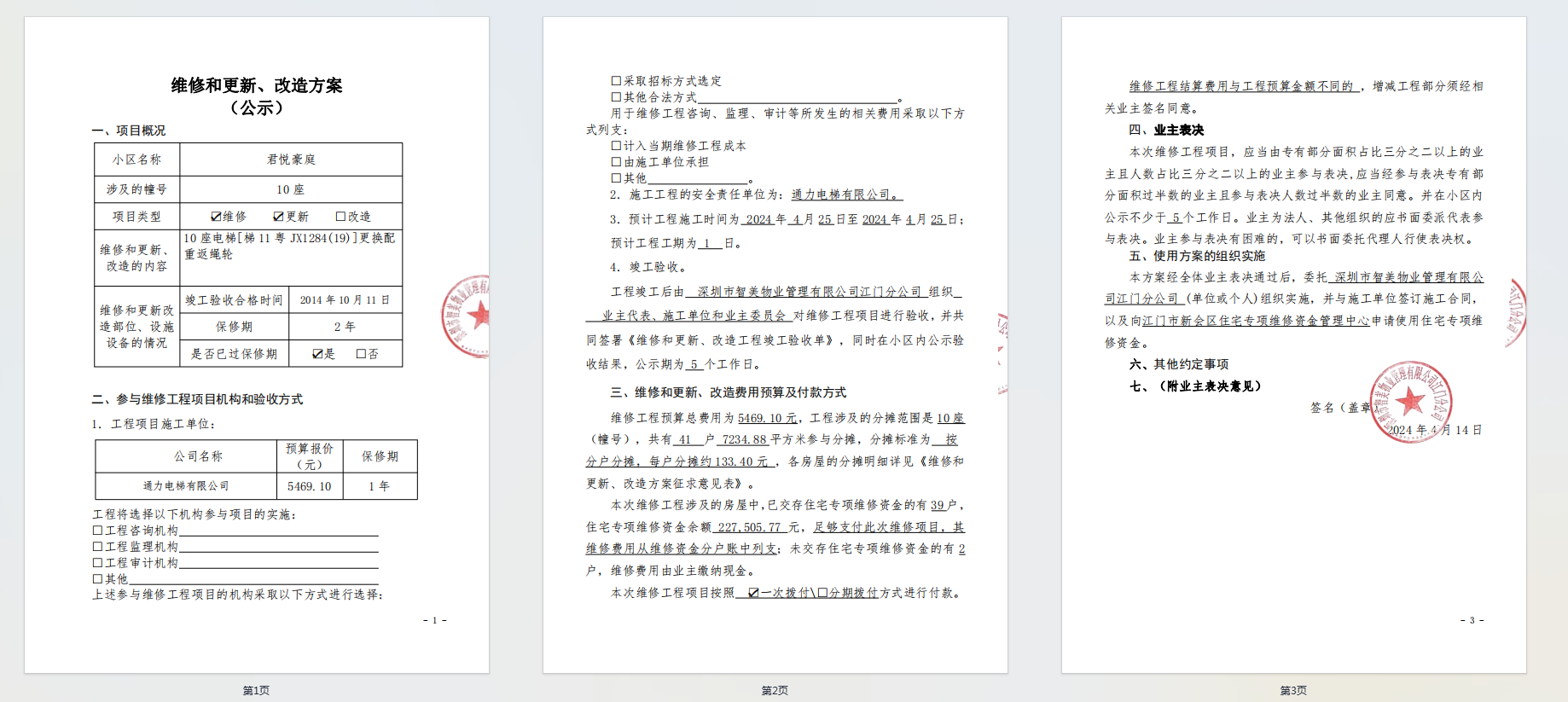Click the 5469.10 budget price cell
The height and width of the screenshot is (702, 1568).
[x=309, y=486]
